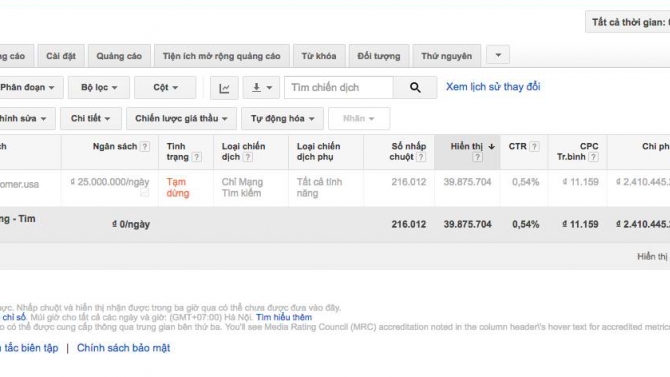Open the Chính sách bảo mật link
The height and width of the screenshot is (377, 670).
coord(123,348)
